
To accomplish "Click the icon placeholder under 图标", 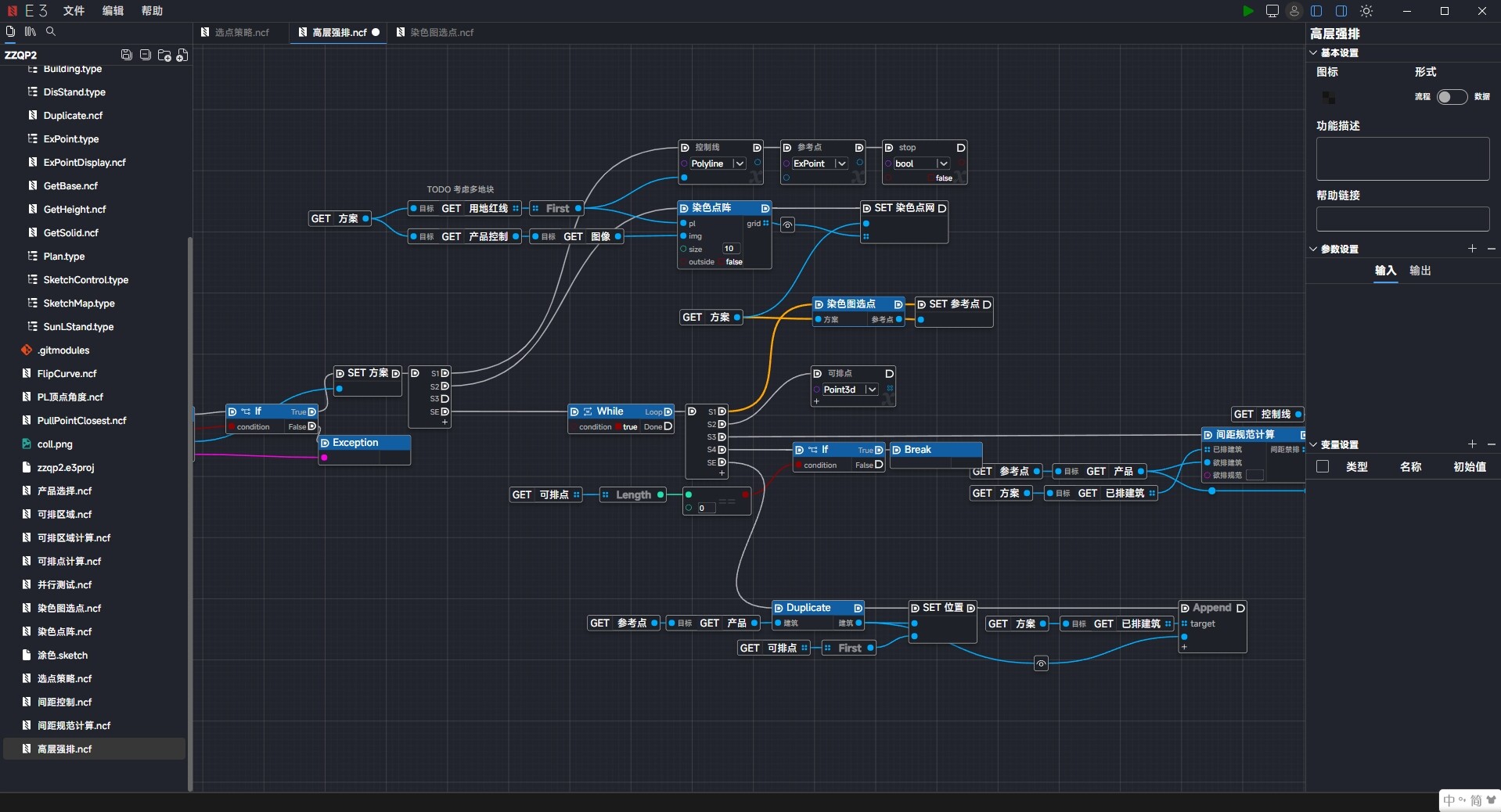I will pos(1329,97).
